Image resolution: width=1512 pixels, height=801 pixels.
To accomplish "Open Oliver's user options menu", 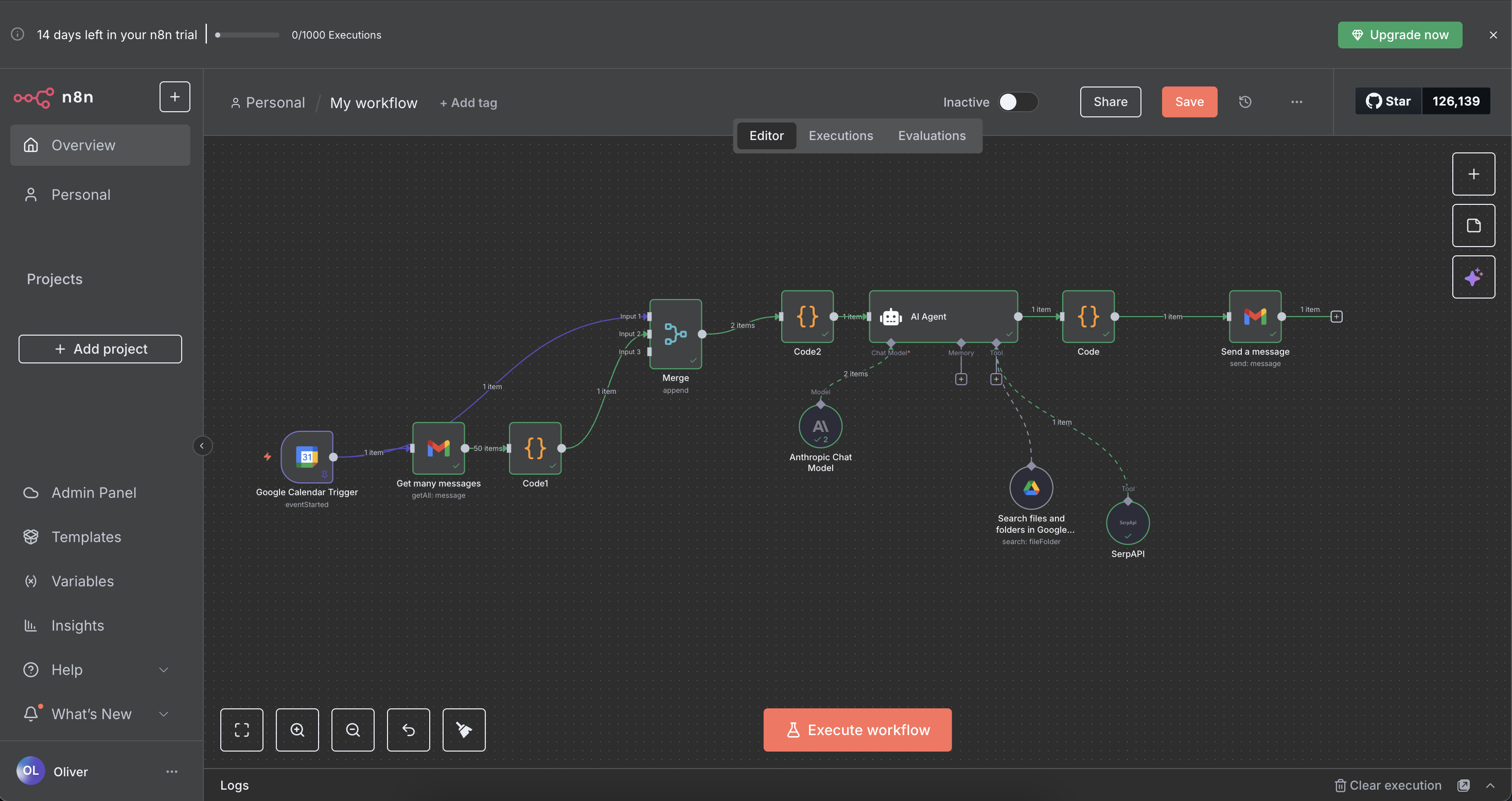I will point(171,771).
